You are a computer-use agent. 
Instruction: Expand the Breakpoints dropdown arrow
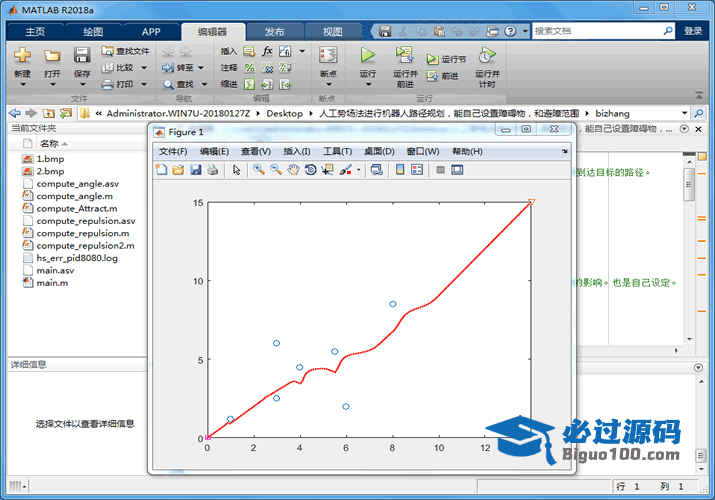click(x=328, y=84)
